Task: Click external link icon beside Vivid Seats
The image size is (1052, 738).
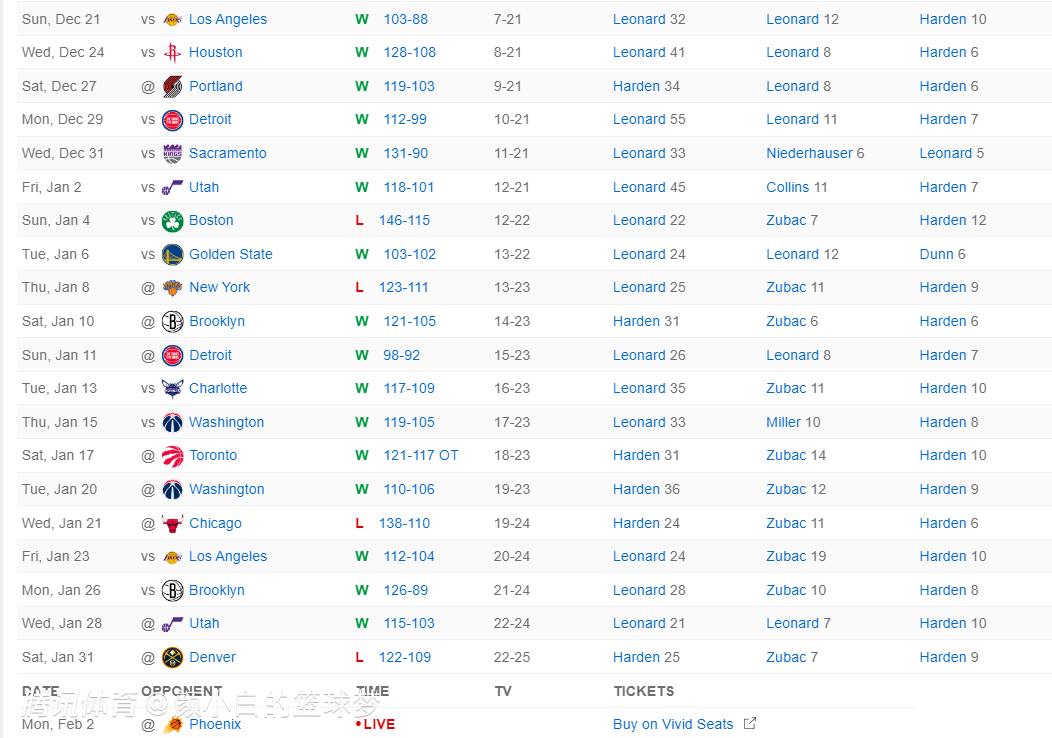Action: coord(750,724)
